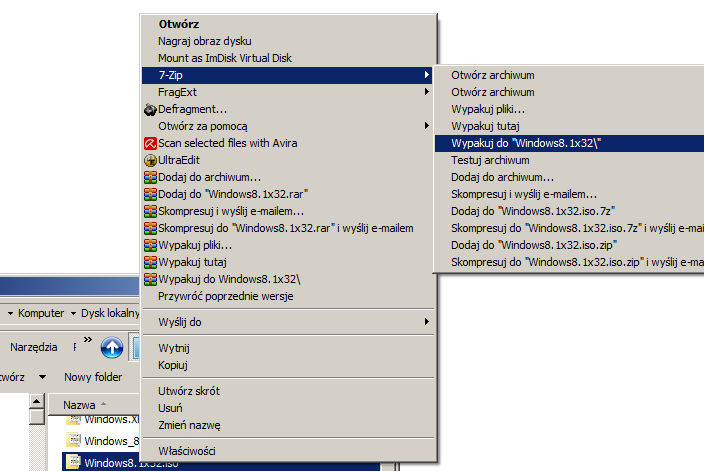
Task: Click WinRAR icon beside Wypakuj do Windows8.1x32\
Action: [x=150, y=280]
